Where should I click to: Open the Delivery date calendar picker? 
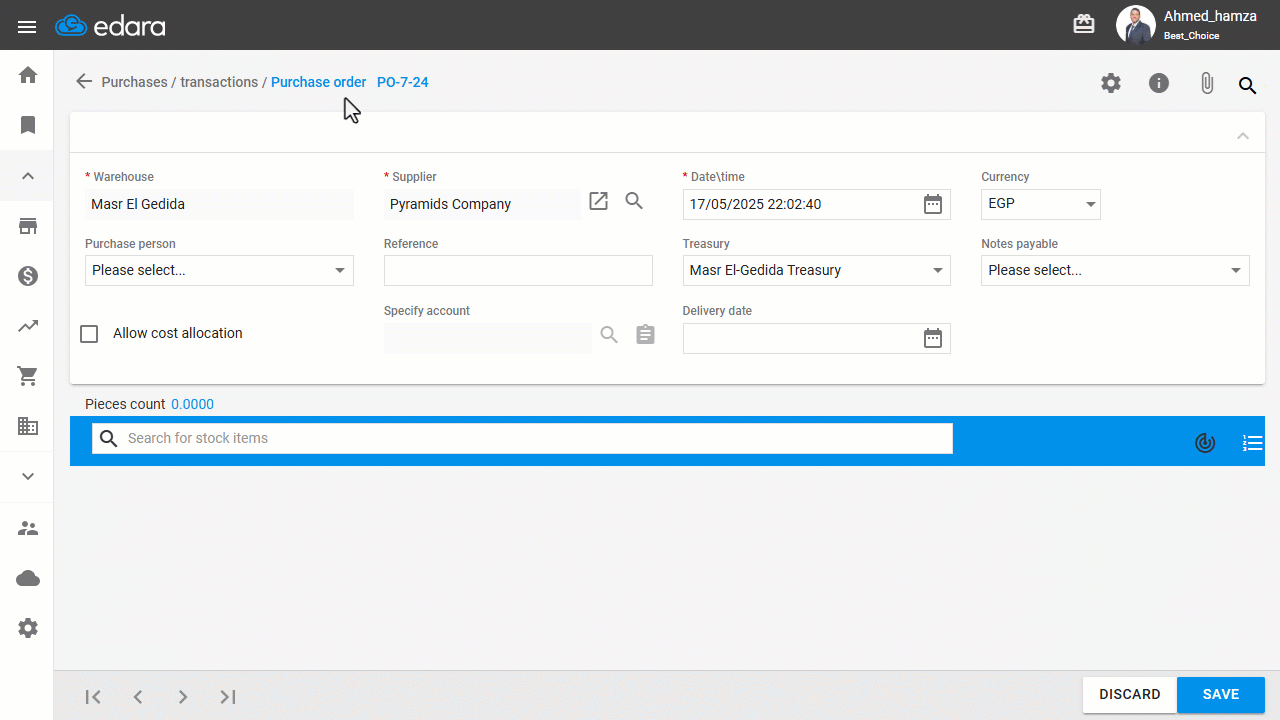[x=933, y=338]
